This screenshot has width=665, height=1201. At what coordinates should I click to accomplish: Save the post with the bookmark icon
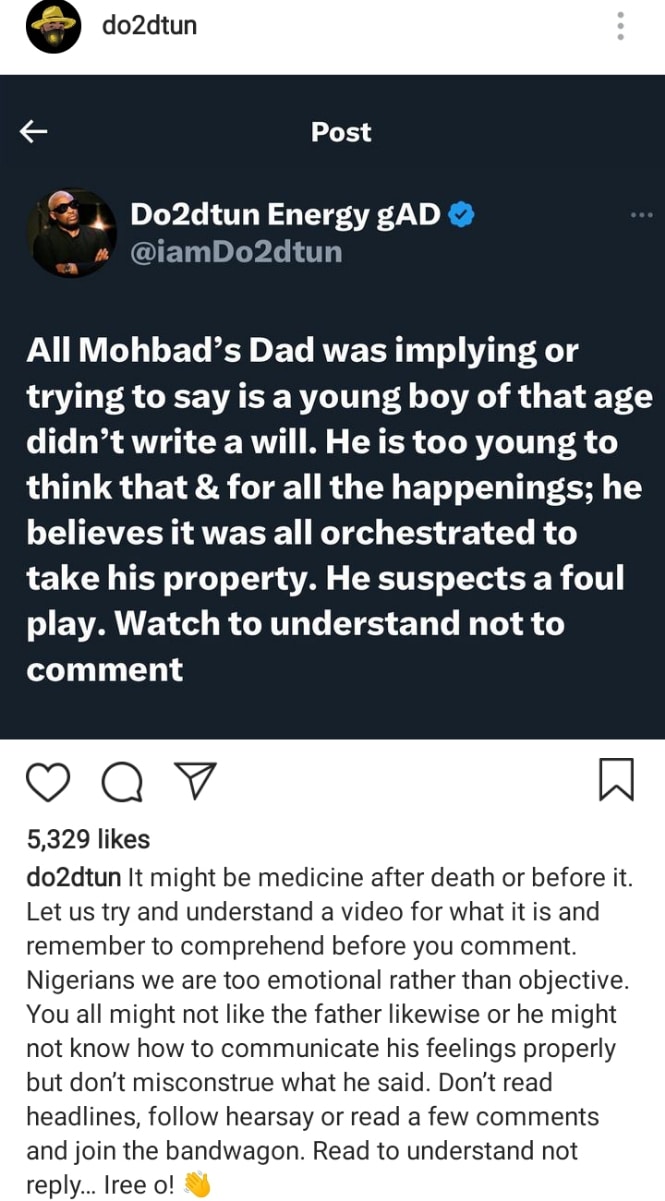(x=616, y=781)
